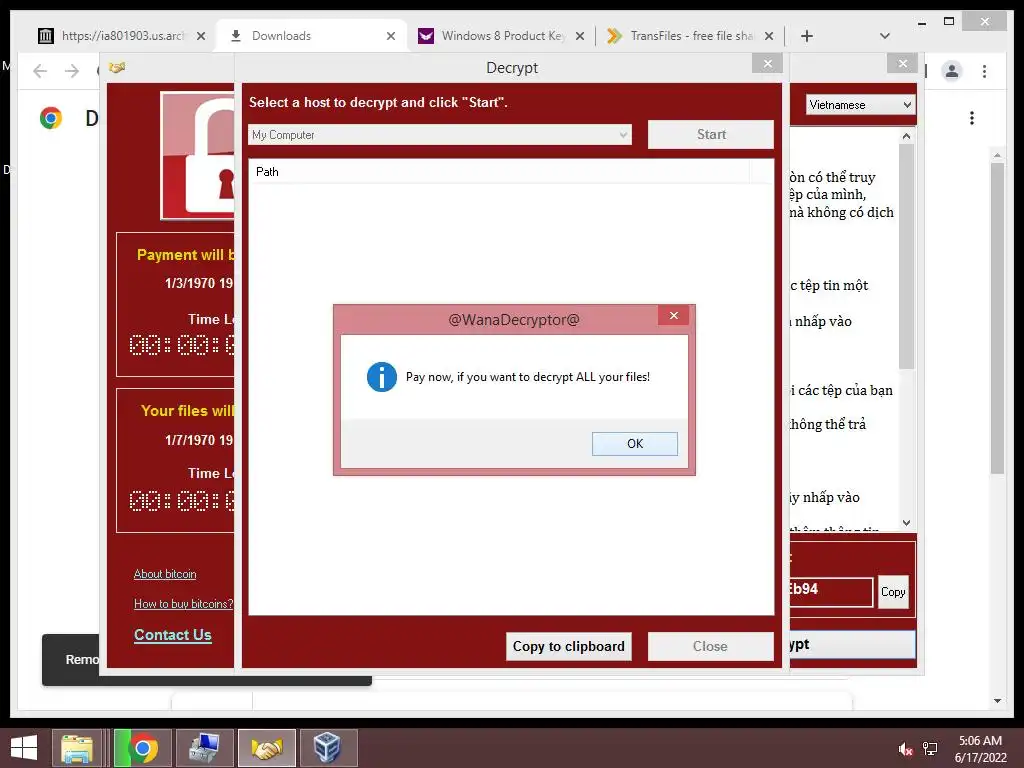Image resolution: width=1024 pixels, height=768 pixels.
Task: Minimize the Chrome window
Action: tap(921, 22)
